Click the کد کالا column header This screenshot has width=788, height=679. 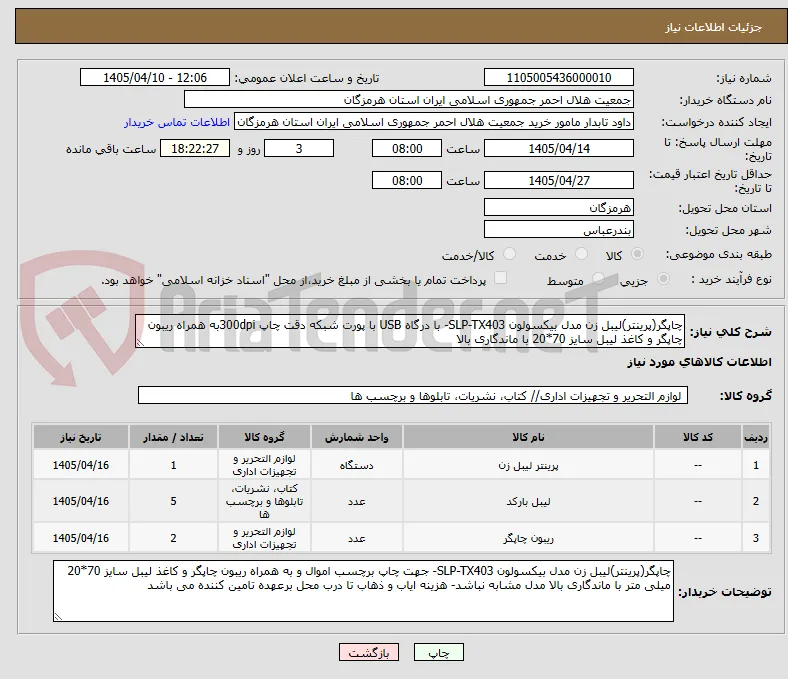point(698,437)
